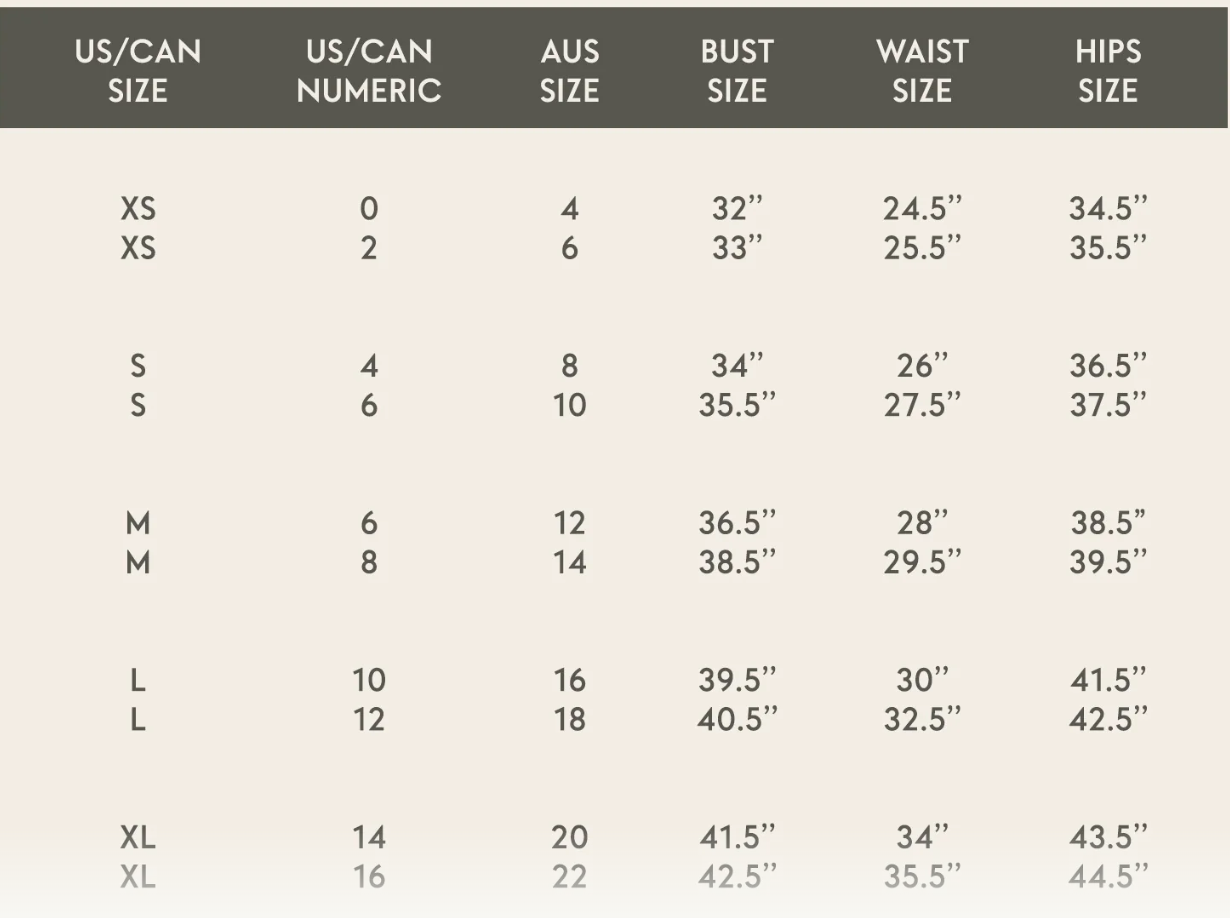Select the AUS SIZE header
The height and width of the screenshot is (918, 1230).
tap(569, 71)
